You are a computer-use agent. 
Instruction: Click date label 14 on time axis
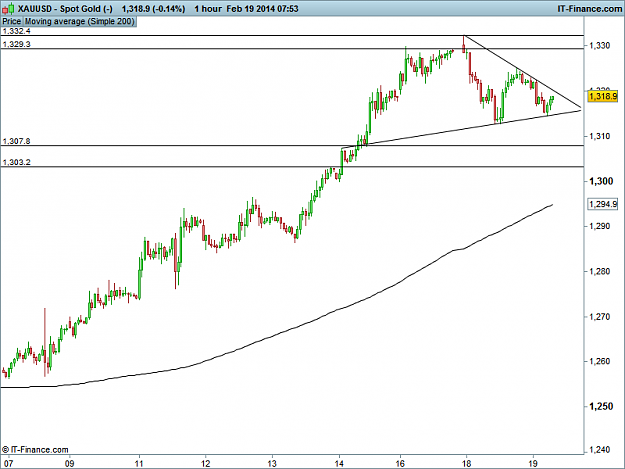tap(339, 463)
